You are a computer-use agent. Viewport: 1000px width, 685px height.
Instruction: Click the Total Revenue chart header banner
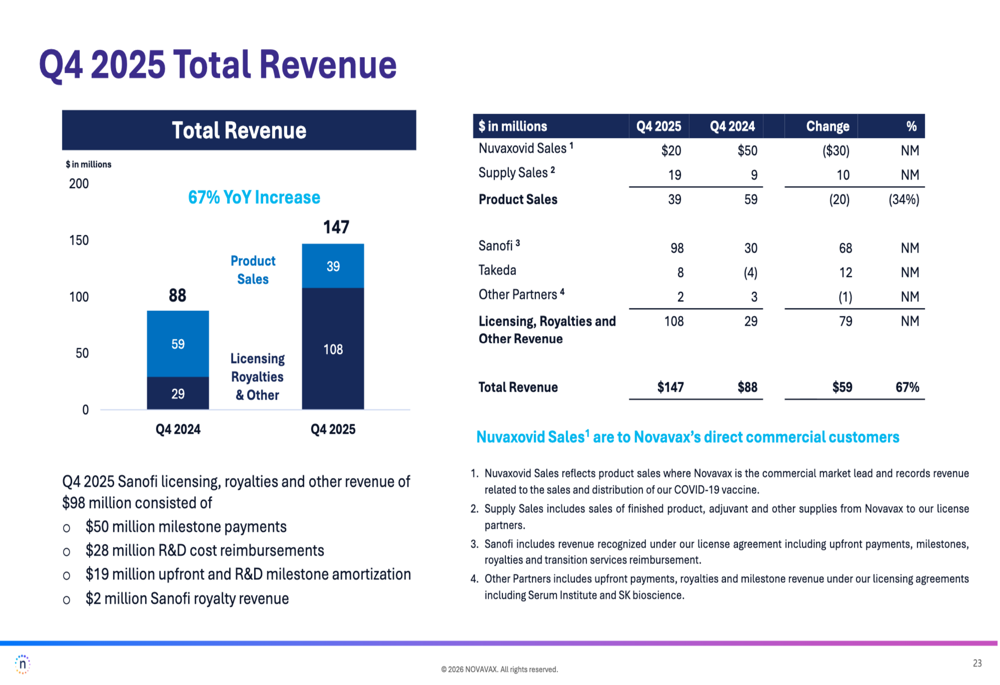[x=239, y=131]
